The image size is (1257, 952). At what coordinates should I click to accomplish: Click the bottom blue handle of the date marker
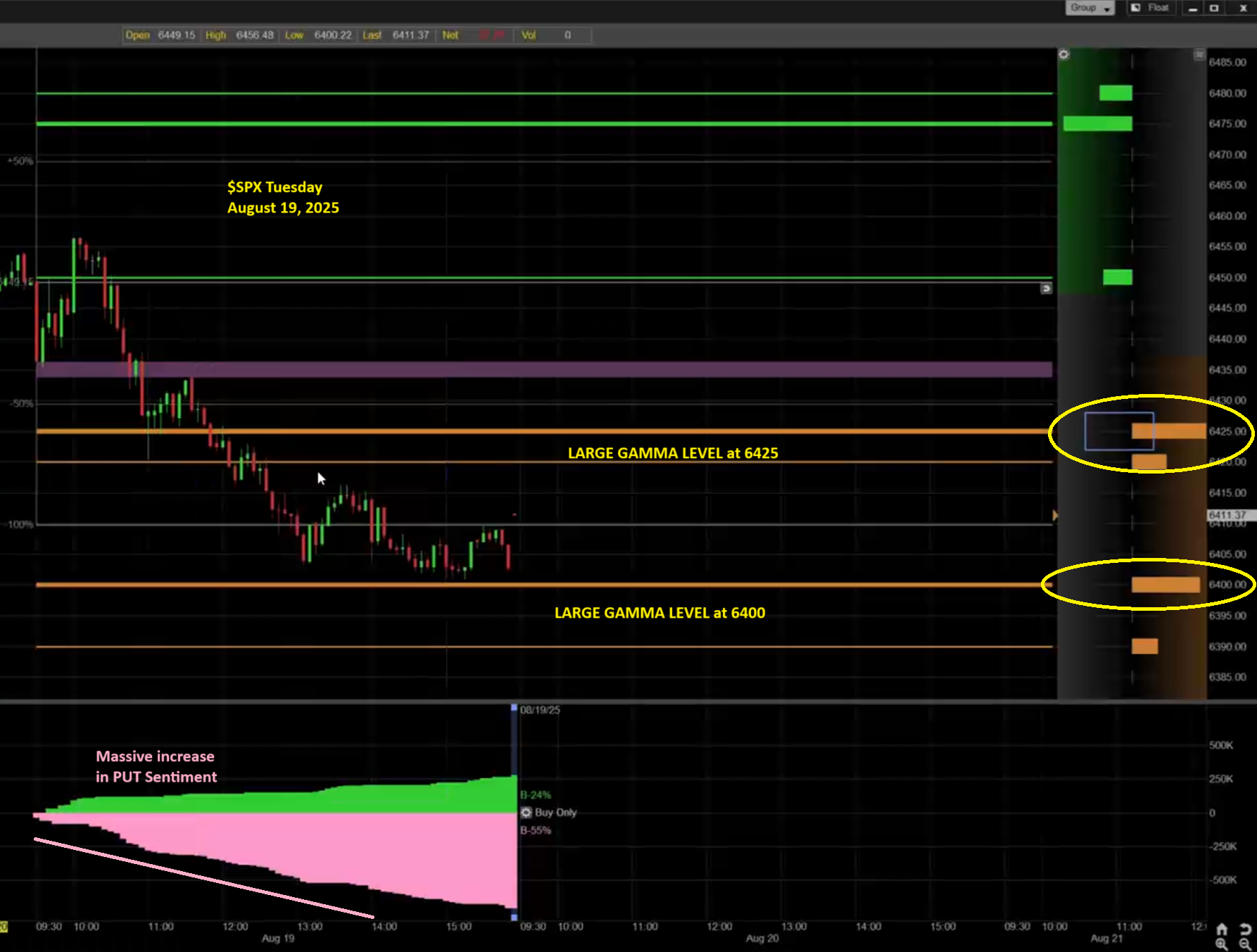[514, 918]
